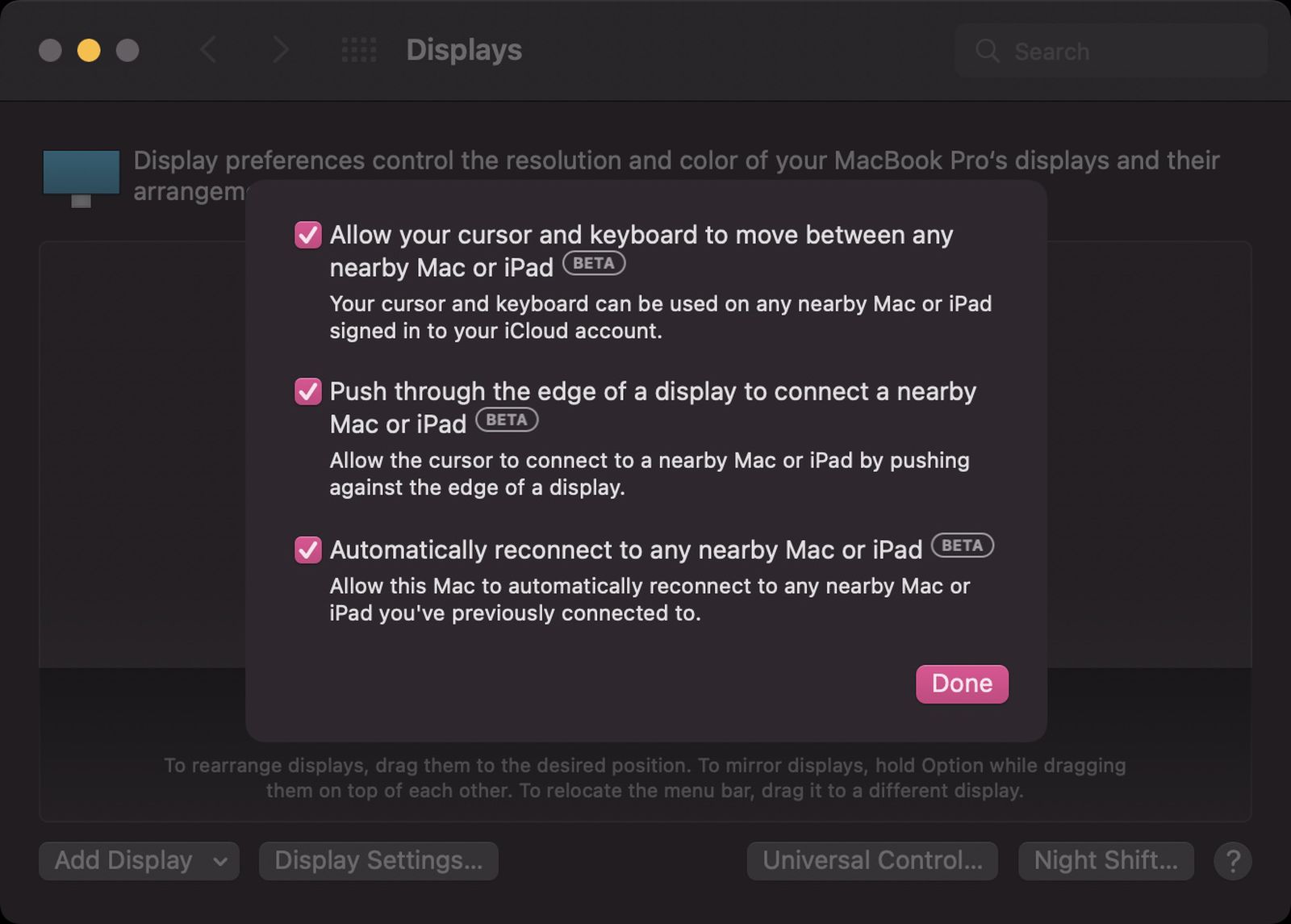Open Display Settings…

point(378,861)
